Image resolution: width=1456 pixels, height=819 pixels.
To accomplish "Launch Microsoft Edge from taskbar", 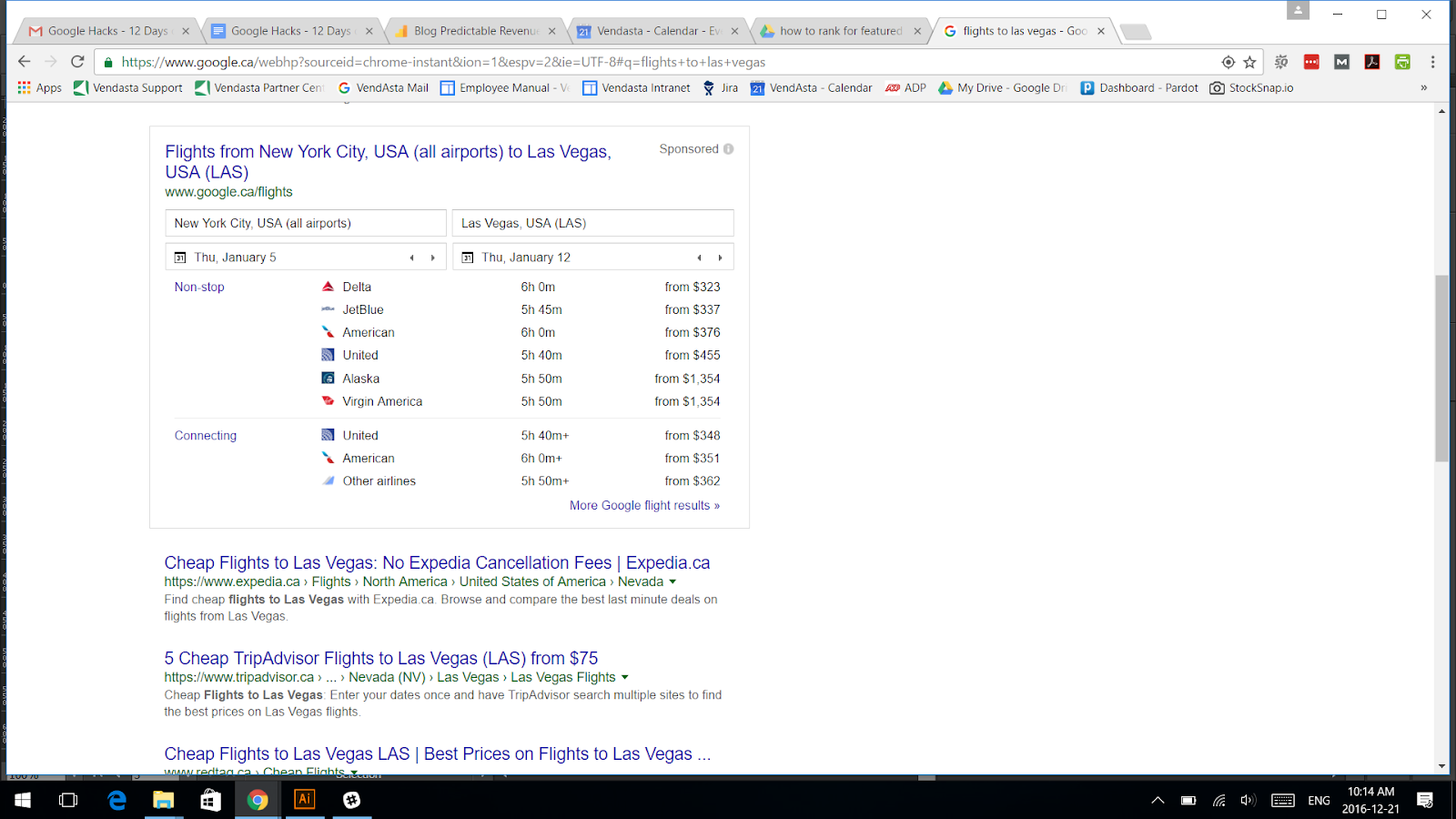I will 116,800.
